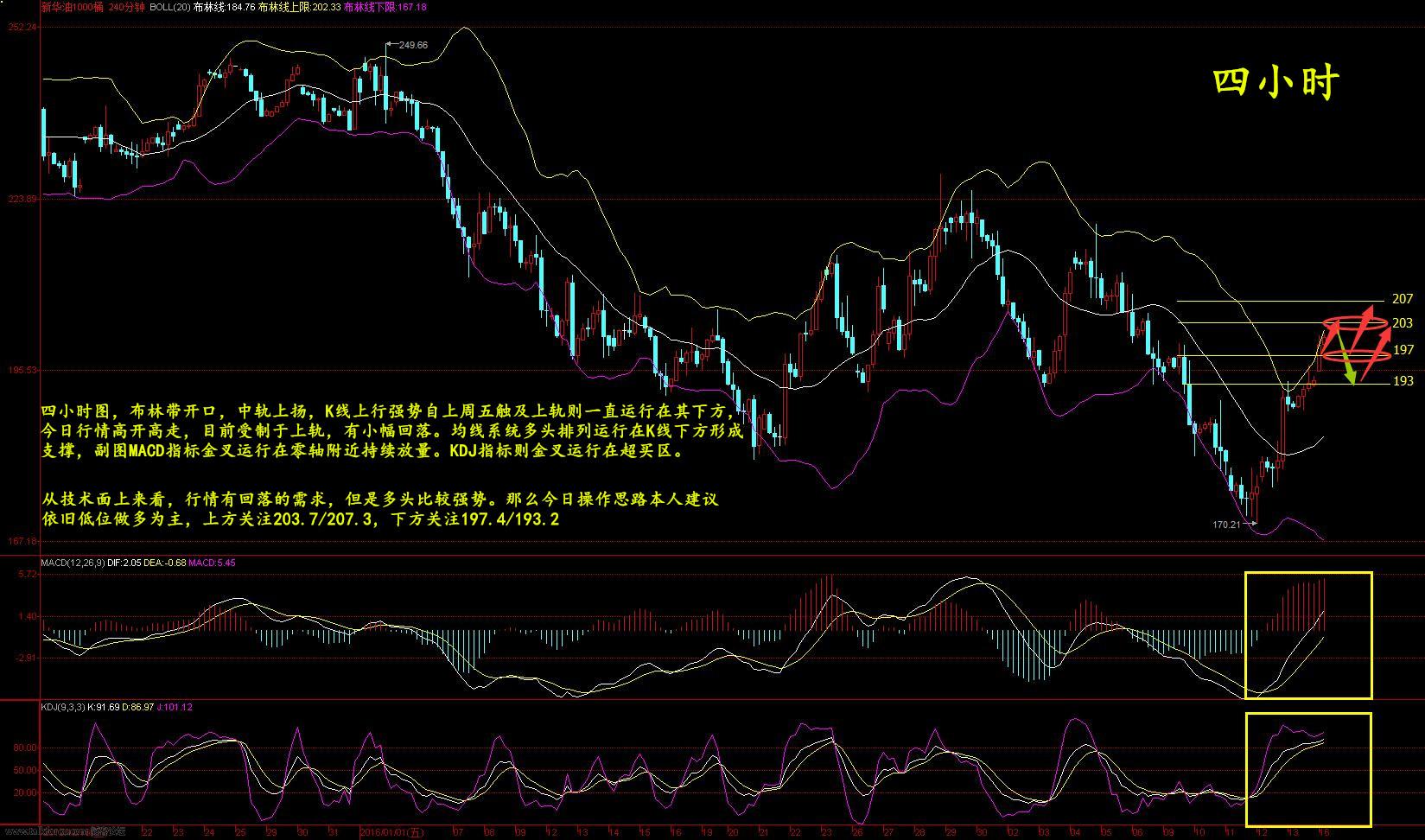Click the 02 date label on time axis
Viewport: 1425px width, 840px height.
pyautogui.click(x=1014, y=832)
